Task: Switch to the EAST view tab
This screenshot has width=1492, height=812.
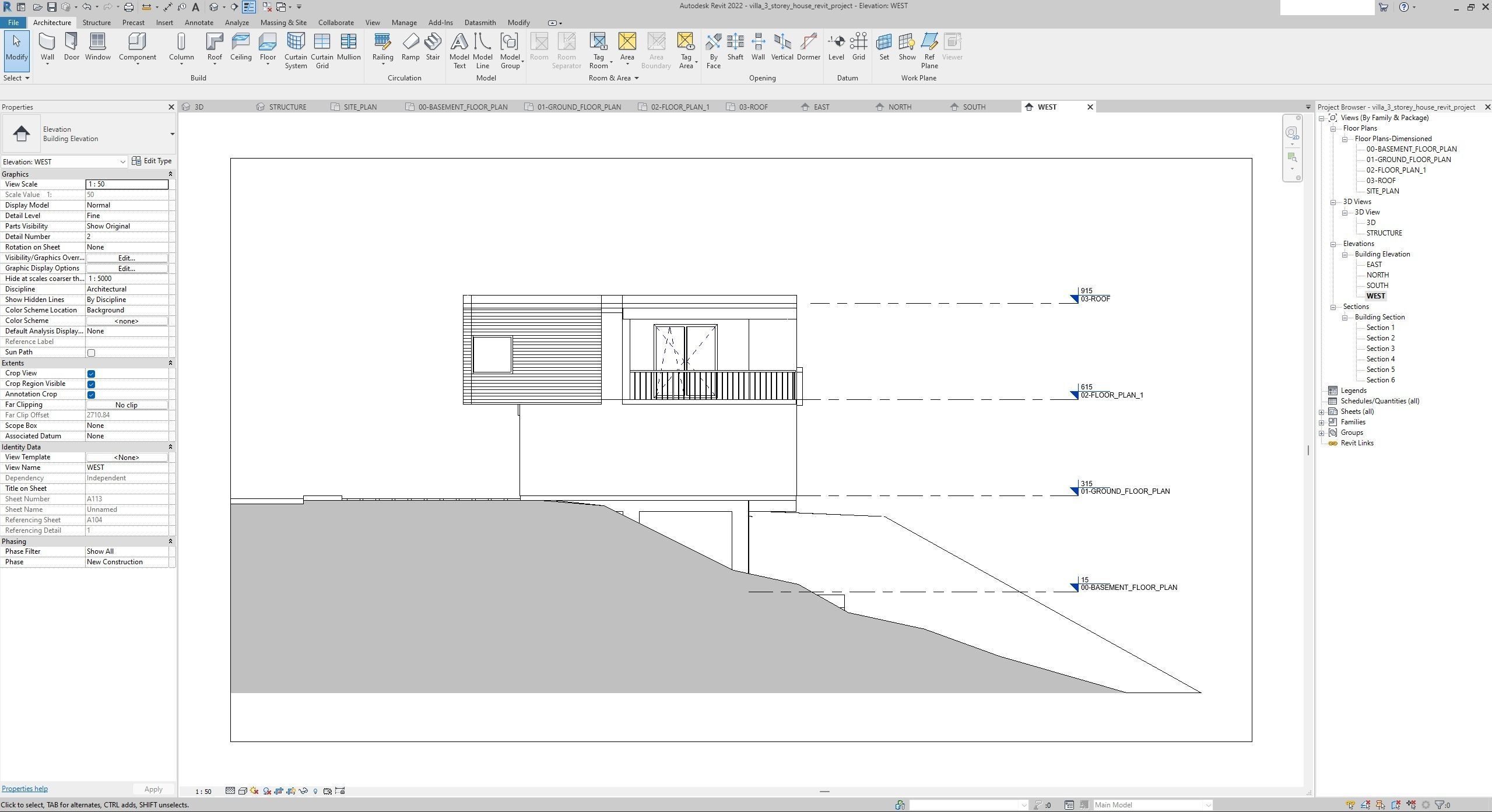Action: point(820,107)
